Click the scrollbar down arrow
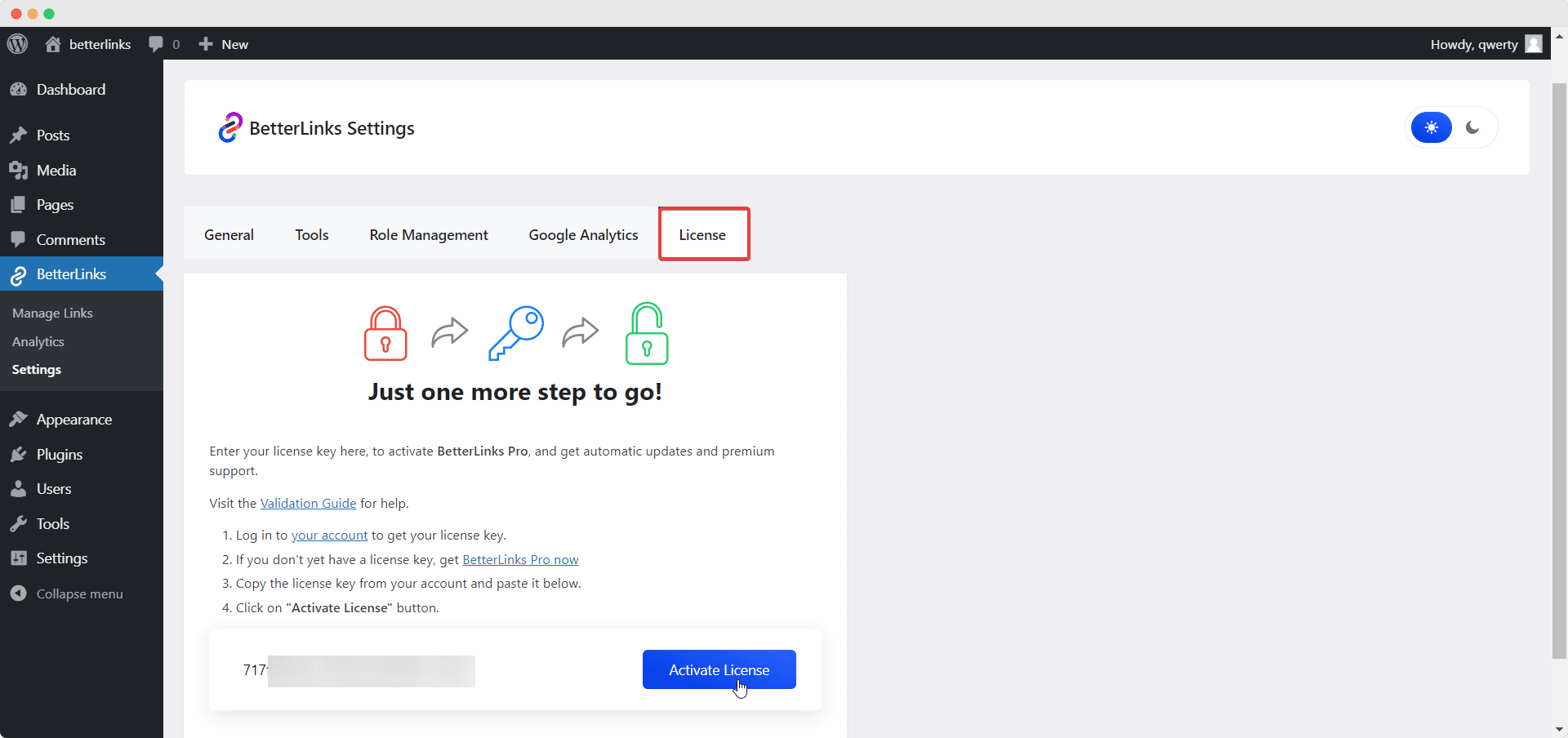1568x738 pixels. 1559,729
